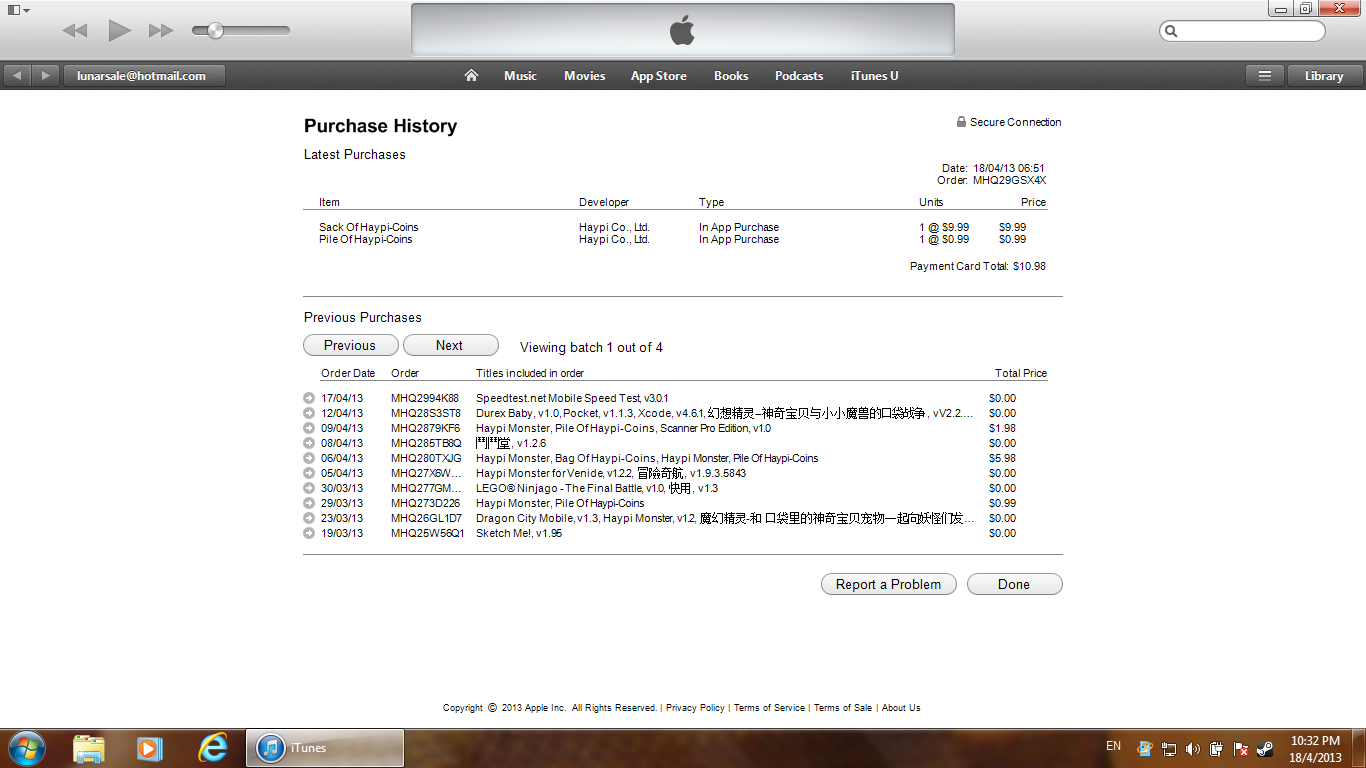Open the App Store tab
Viewport: 1366px width, 768px height.
click(x=658, y=76)
